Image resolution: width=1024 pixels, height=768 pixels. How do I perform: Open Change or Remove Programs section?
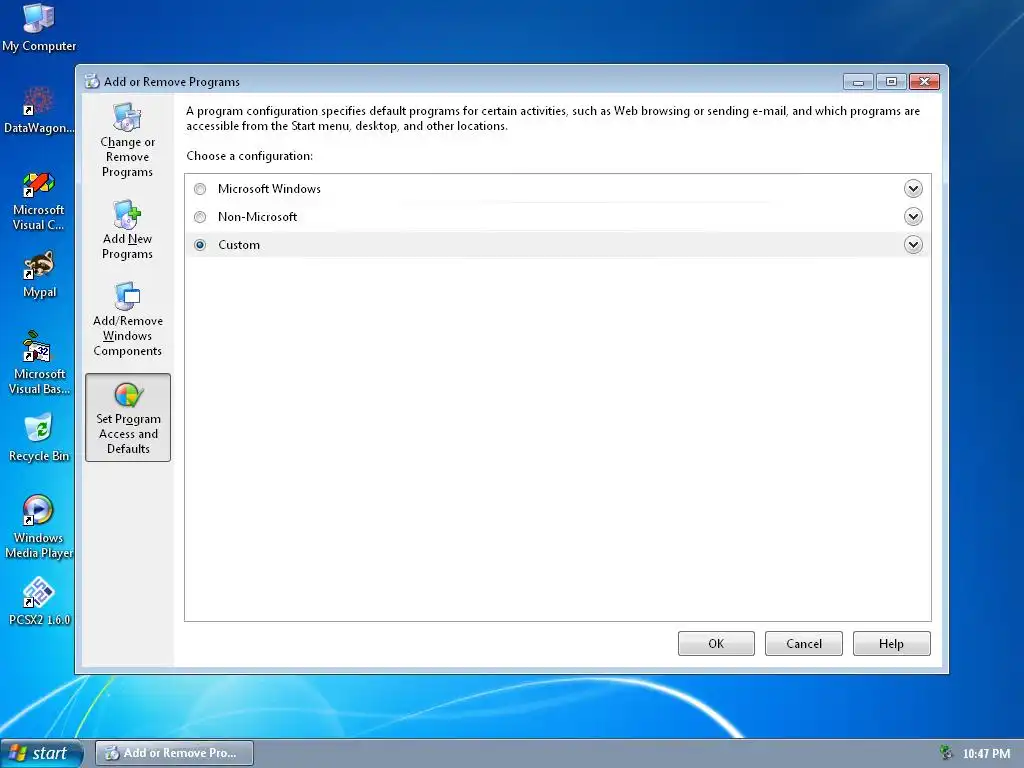point(127,140)
